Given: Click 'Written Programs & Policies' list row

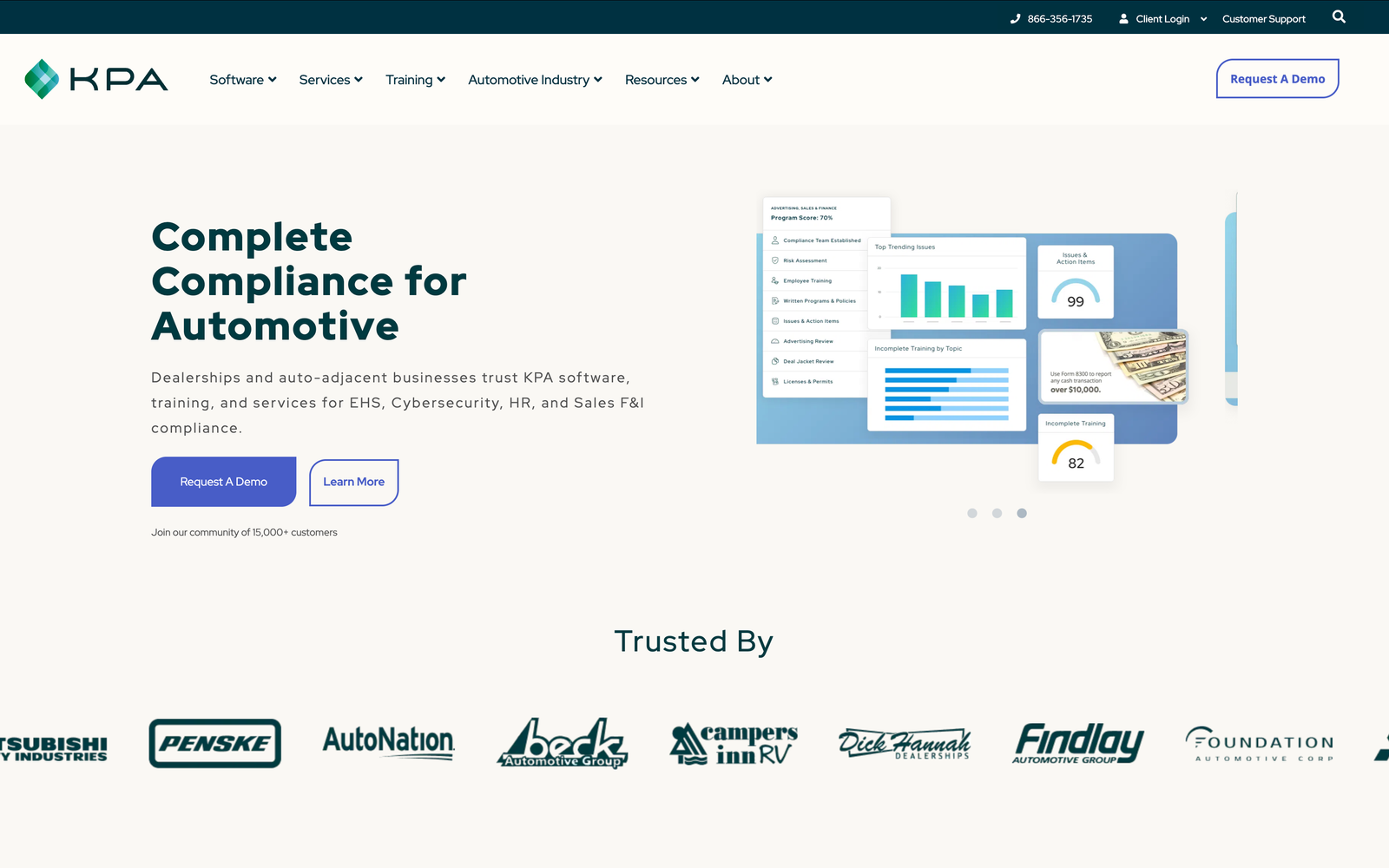Looking at the screenshot, I should pyautogui.click(x=814, y=301).
